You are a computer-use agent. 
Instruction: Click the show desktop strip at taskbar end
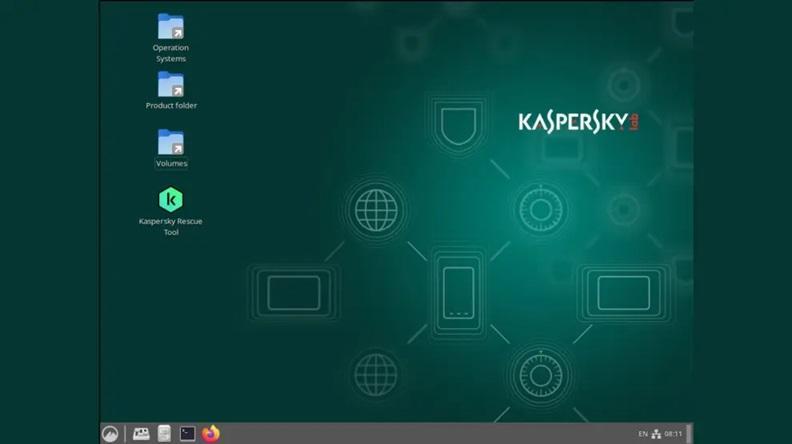[x=689, y=434]
